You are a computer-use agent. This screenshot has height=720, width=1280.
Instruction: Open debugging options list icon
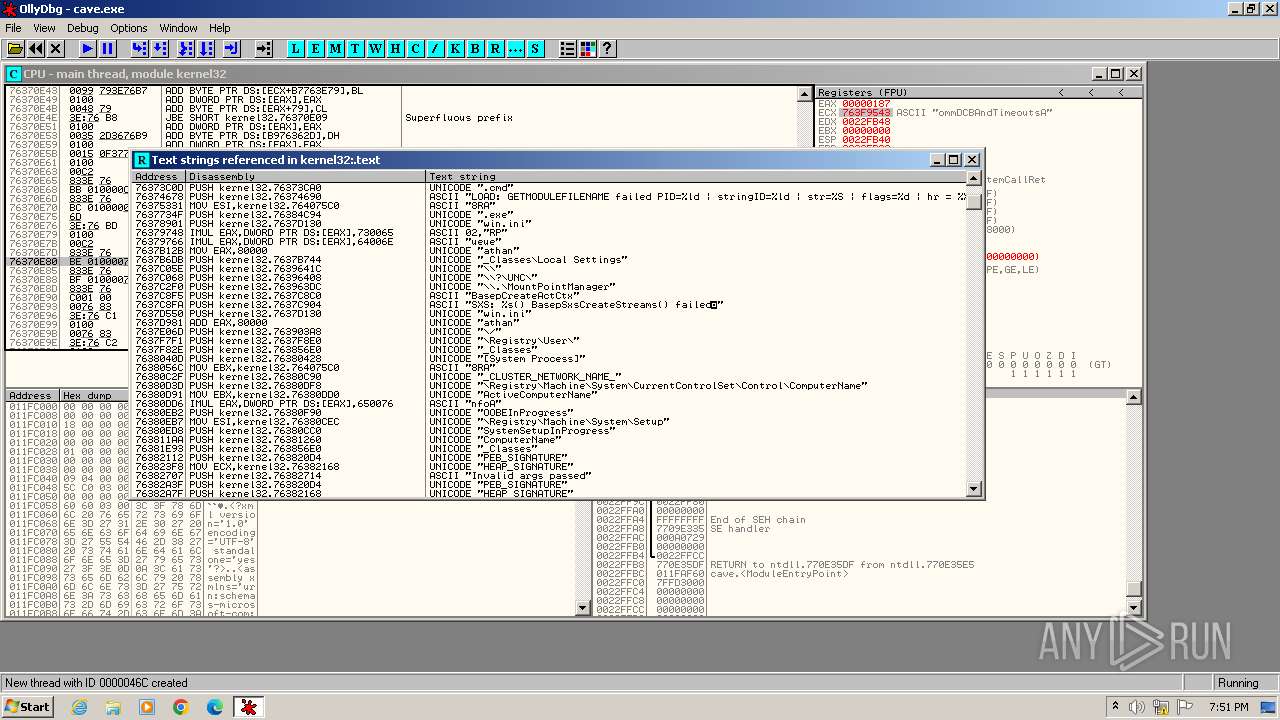coord(568,48)
